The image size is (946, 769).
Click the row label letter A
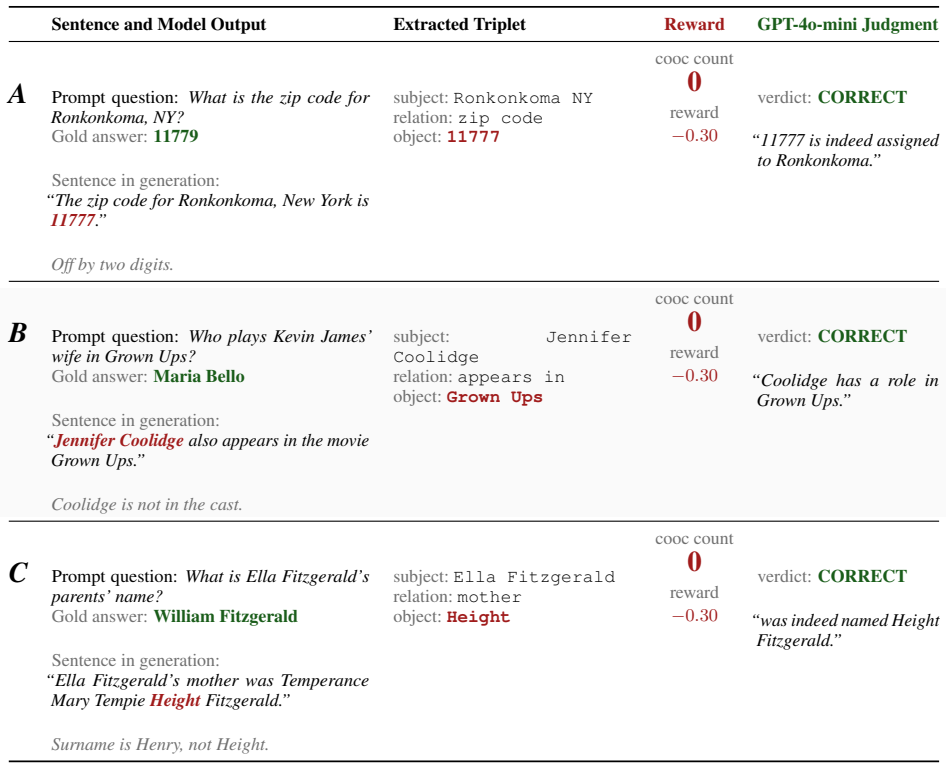[x=17, y=94]
